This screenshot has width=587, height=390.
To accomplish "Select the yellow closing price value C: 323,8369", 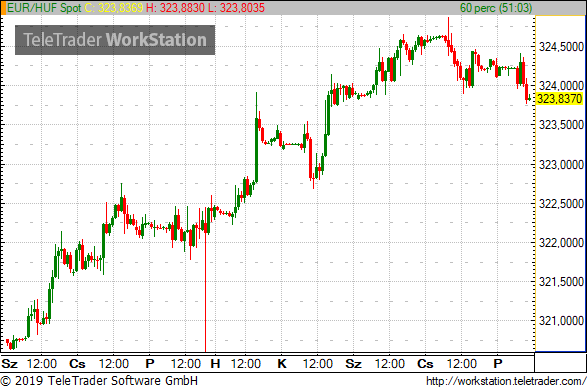I will point(114,8).
